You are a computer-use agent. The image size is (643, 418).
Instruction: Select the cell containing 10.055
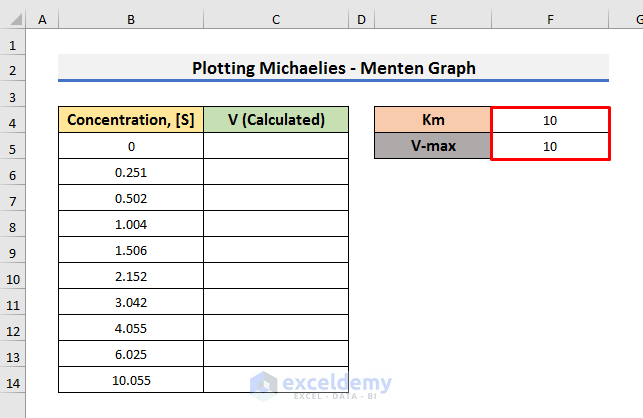click(131, 380)
